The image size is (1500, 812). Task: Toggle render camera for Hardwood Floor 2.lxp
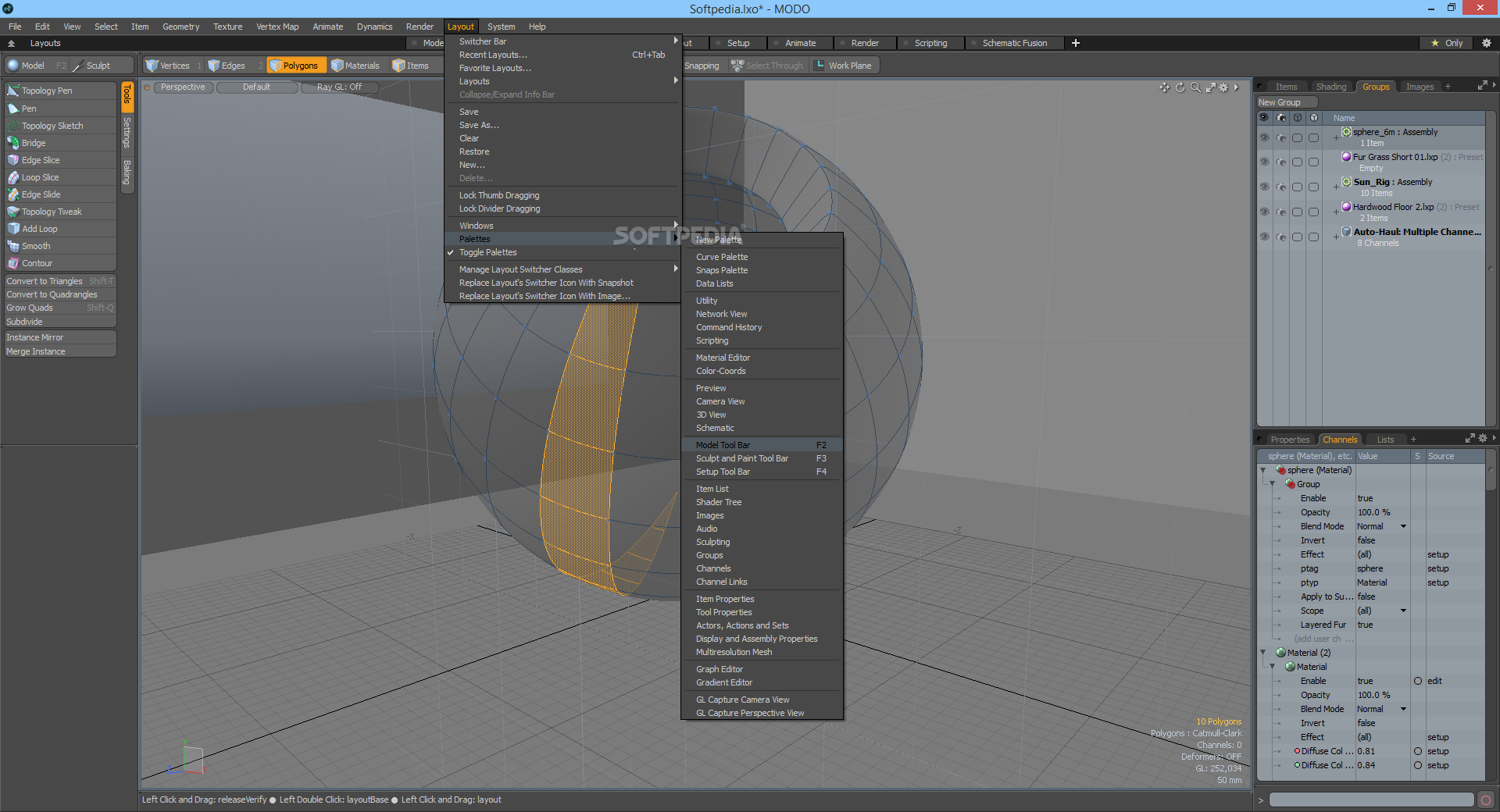pyautogui.click(x=1280, y=212)
